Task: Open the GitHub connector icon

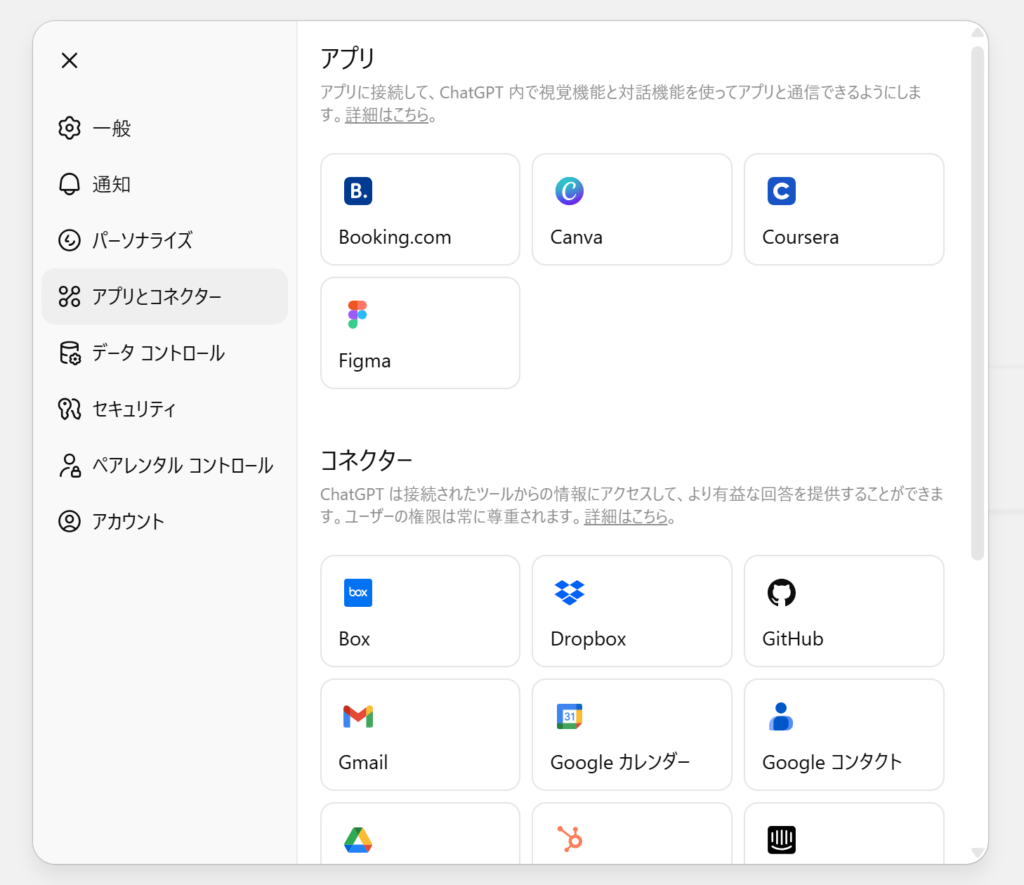Action: 781,593
